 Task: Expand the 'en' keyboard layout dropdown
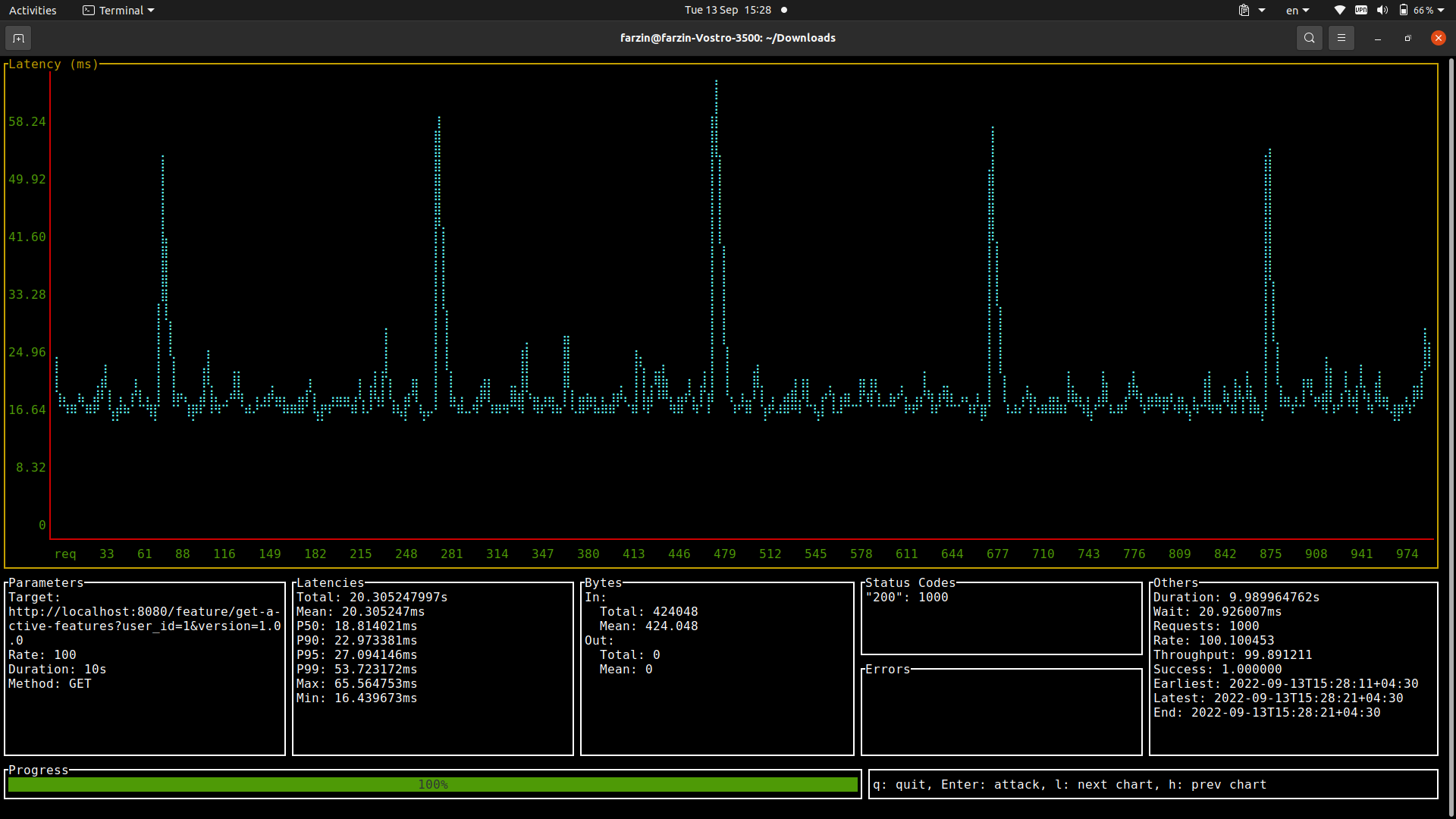(x=1298, y=11)
